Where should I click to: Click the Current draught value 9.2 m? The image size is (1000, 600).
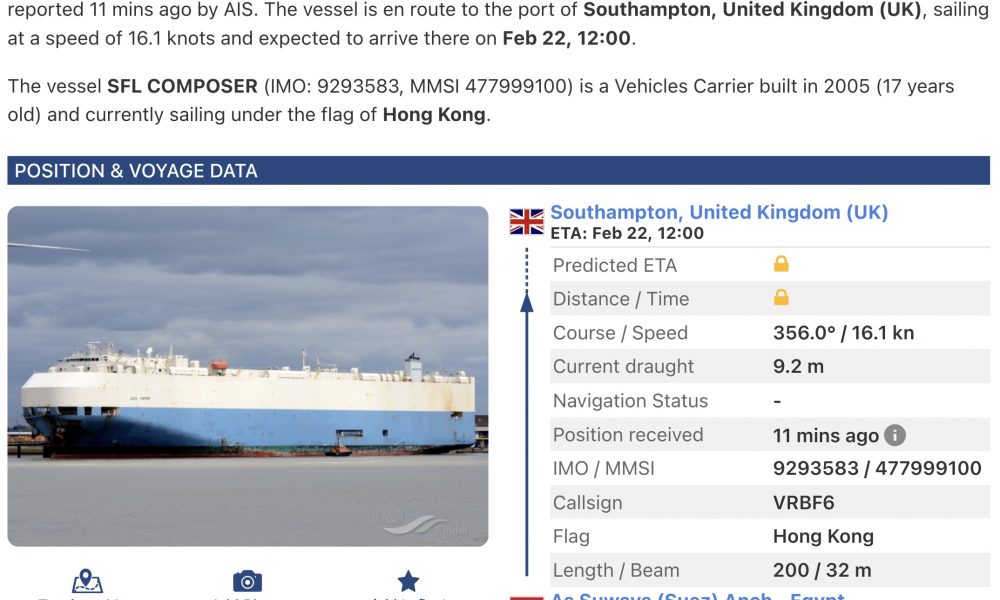coord(798,367)
